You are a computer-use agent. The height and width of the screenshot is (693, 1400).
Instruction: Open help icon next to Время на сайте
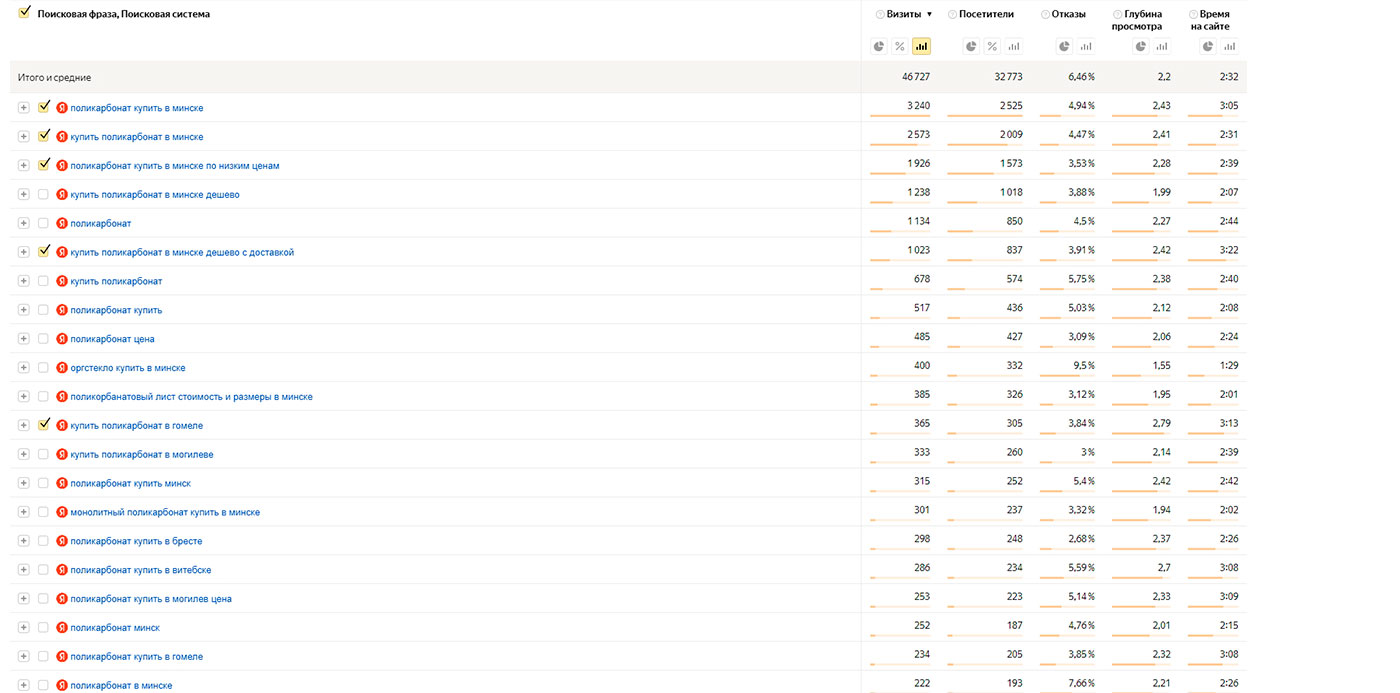(1194, 14)
